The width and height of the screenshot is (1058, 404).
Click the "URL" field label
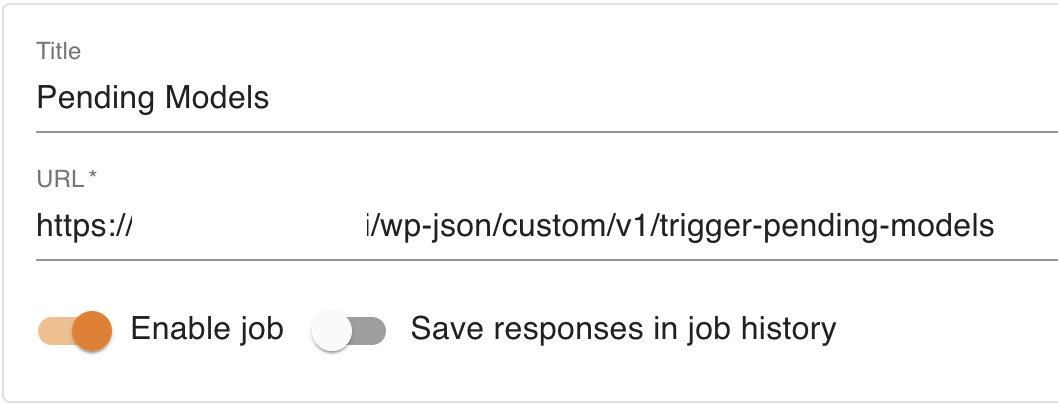[x=57, y=179]
